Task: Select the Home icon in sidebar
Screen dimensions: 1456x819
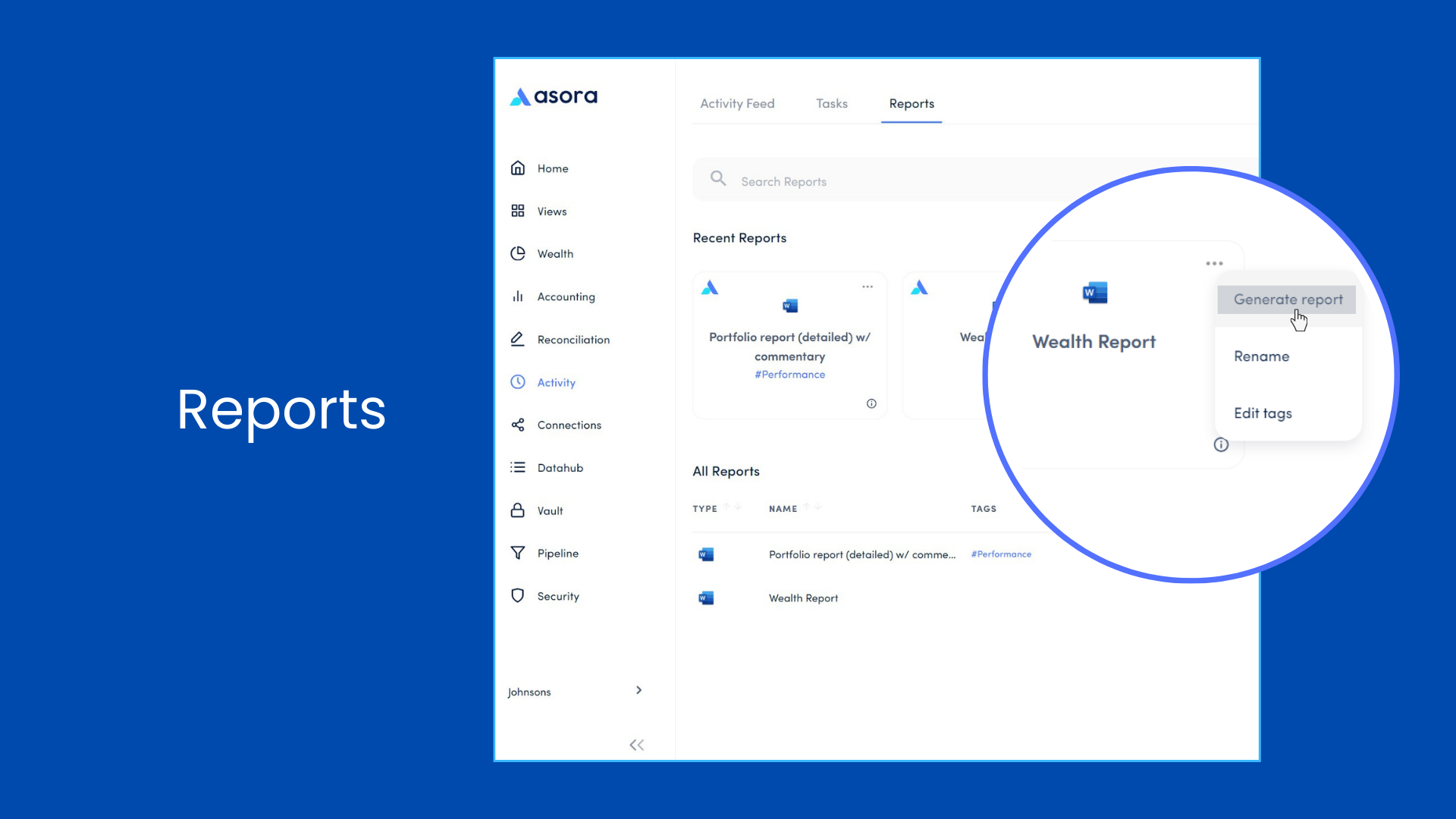Action: [x=518, y=168]
